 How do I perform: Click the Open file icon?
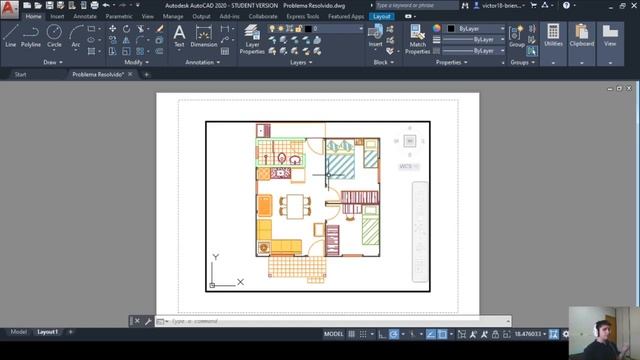[38, 5]
